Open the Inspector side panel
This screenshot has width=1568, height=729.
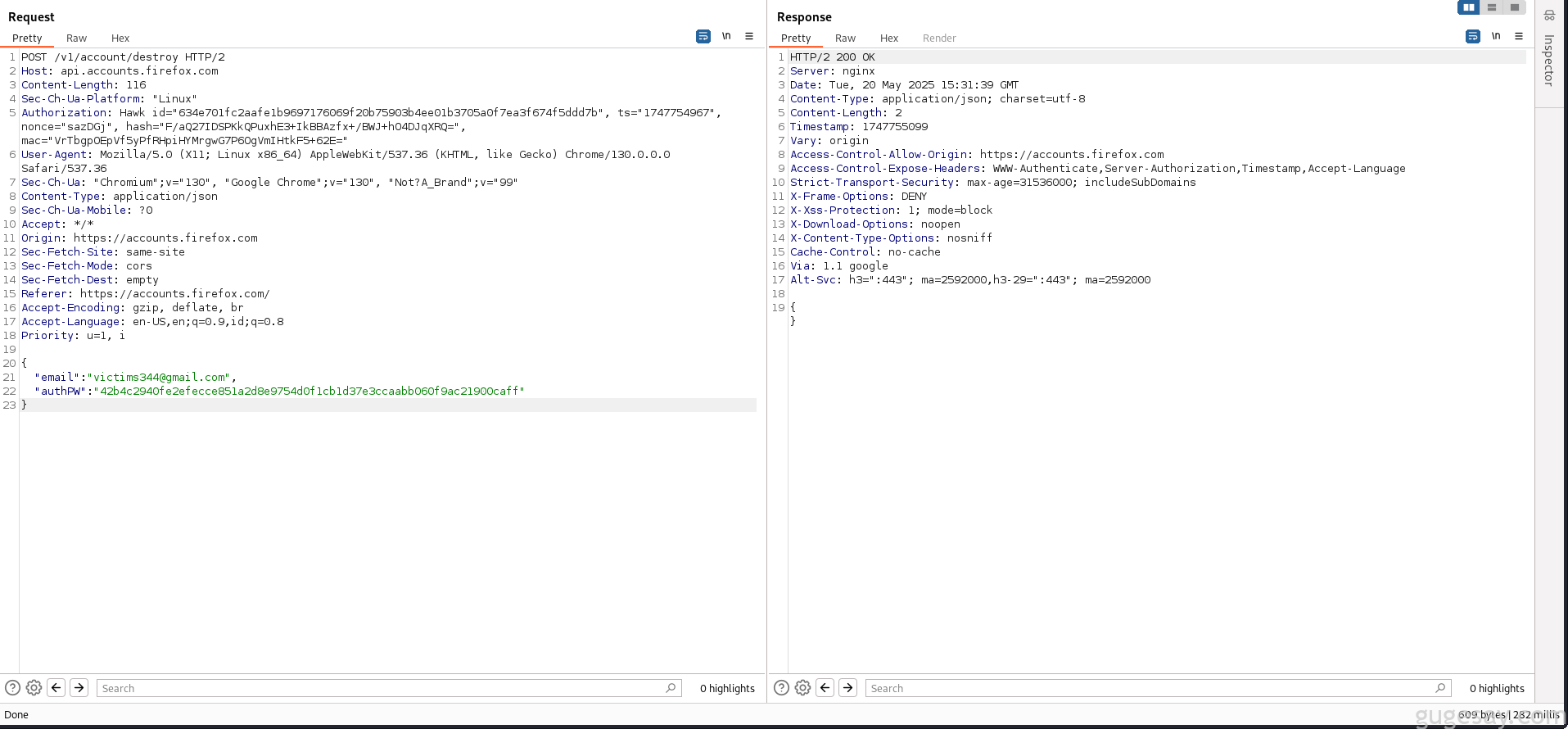1548,60
